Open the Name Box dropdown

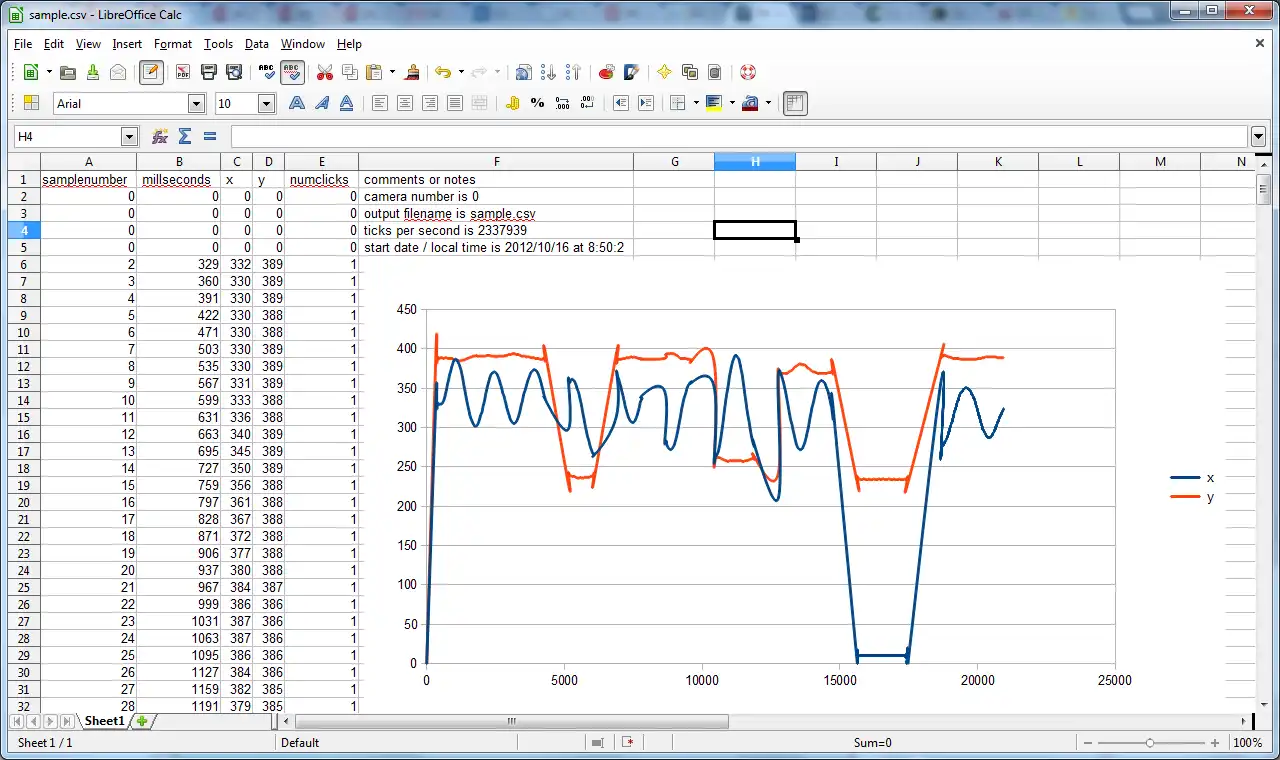pyautogui.click(x=129, y=136)
